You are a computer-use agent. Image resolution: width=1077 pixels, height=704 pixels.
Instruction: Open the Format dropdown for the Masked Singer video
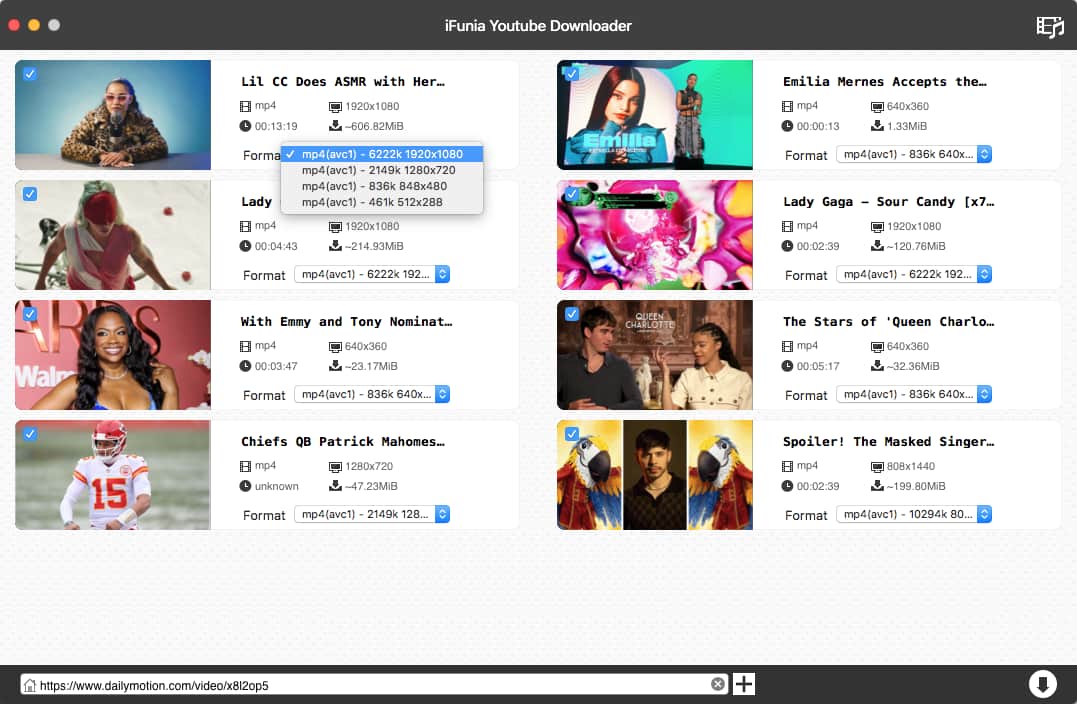pos(914,514)
